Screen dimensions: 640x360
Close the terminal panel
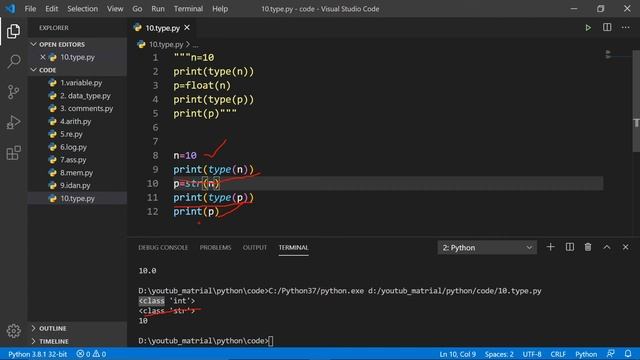[625, 247]
